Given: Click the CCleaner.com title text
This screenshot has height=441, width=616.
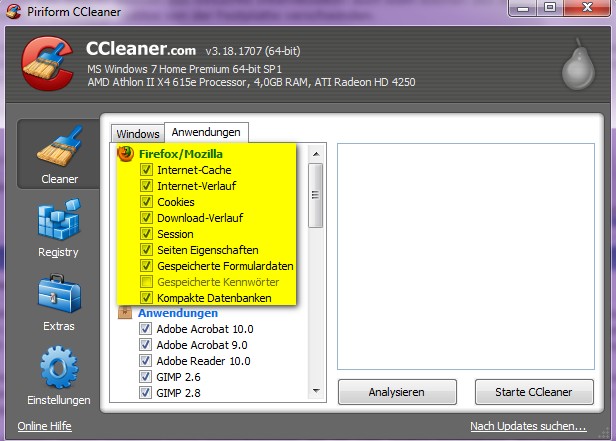Looking at the screenshot, I should (141, 49).
